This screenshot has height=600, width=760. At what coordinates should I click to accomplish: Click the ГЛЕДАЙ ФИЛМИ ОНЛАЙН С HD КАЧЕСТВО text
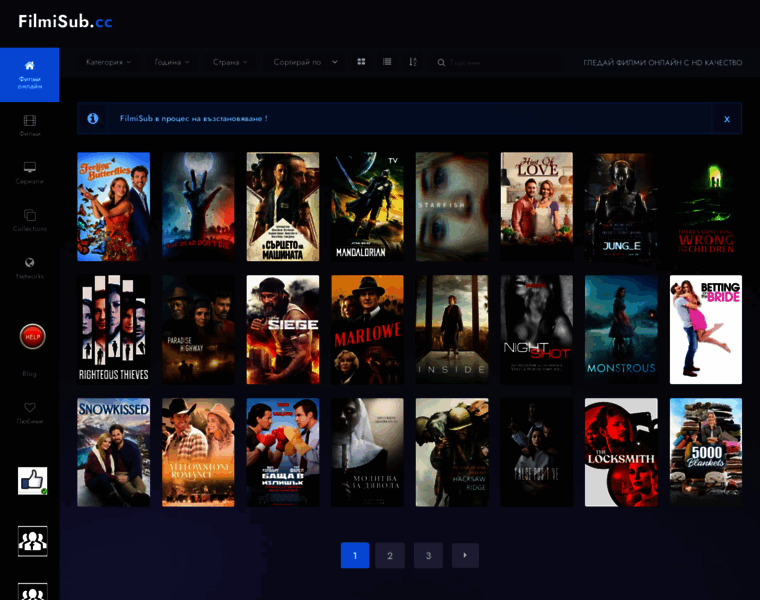click(663, 63)
